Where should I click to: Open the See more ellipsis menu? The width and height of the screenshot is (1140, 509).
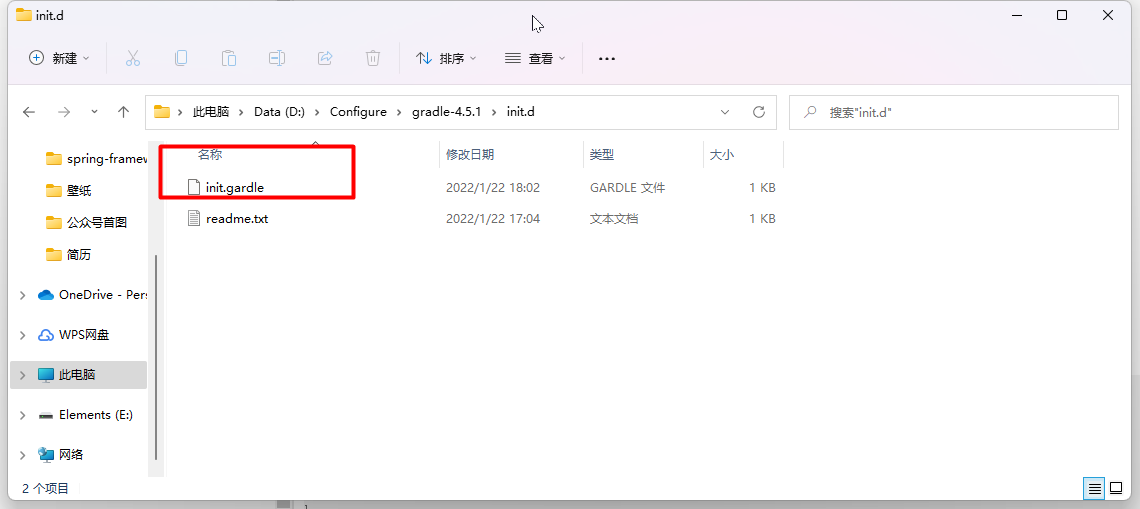pyautogui.click(x=606, y=58)
